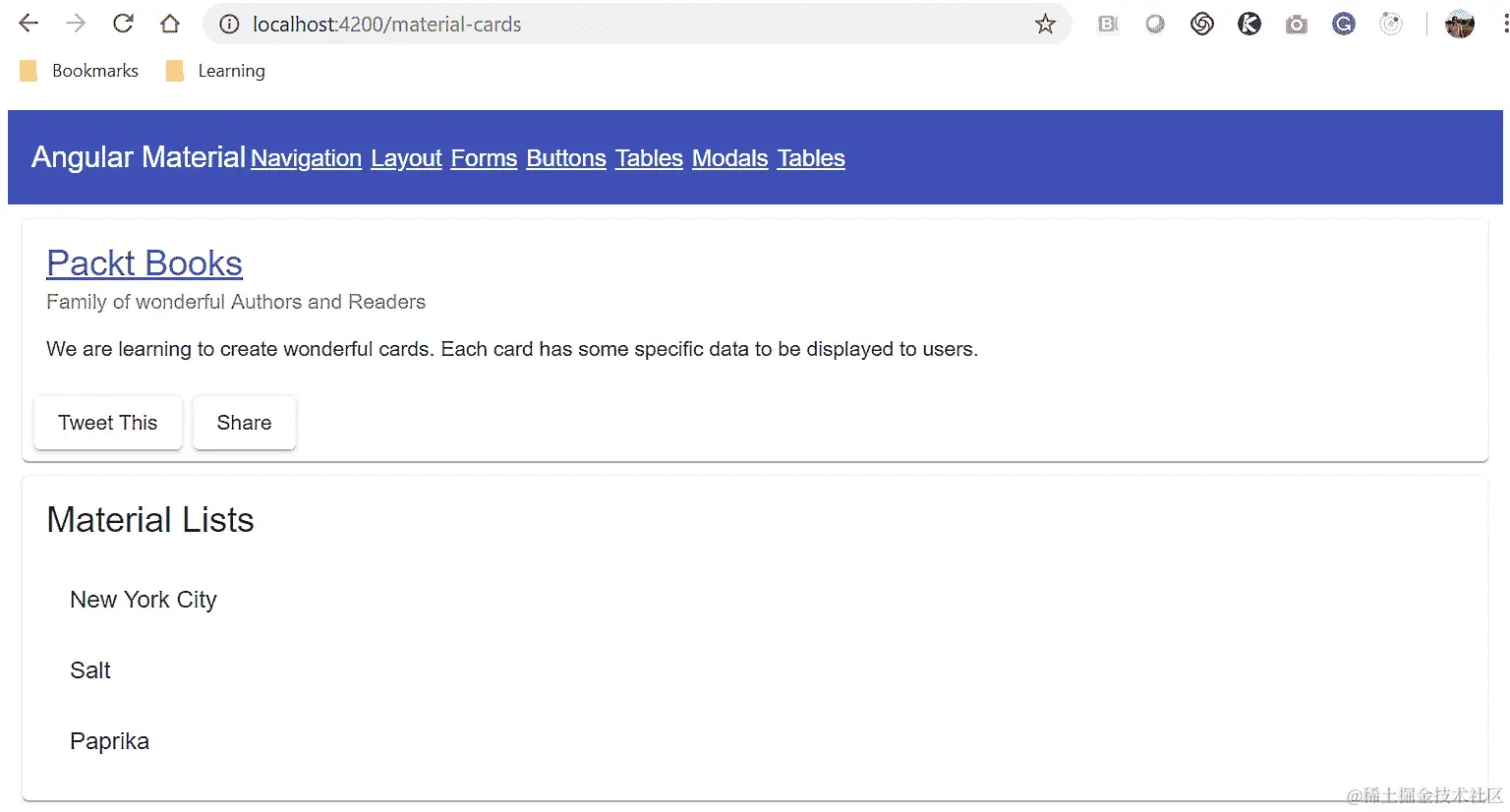Click the Tweet This button
The height and width of the screenshot is (812, 1510).
[108, 423]
